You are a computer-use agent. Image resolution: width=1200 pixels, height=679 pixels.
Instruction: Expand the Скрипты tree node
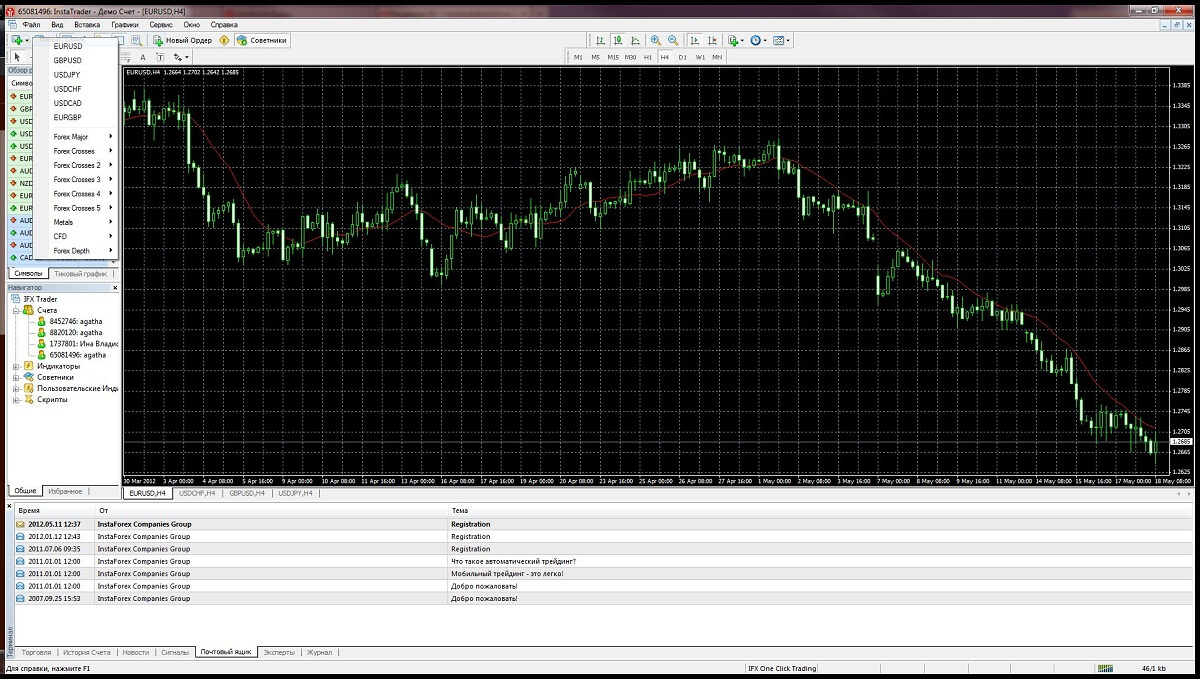[16, 399]
